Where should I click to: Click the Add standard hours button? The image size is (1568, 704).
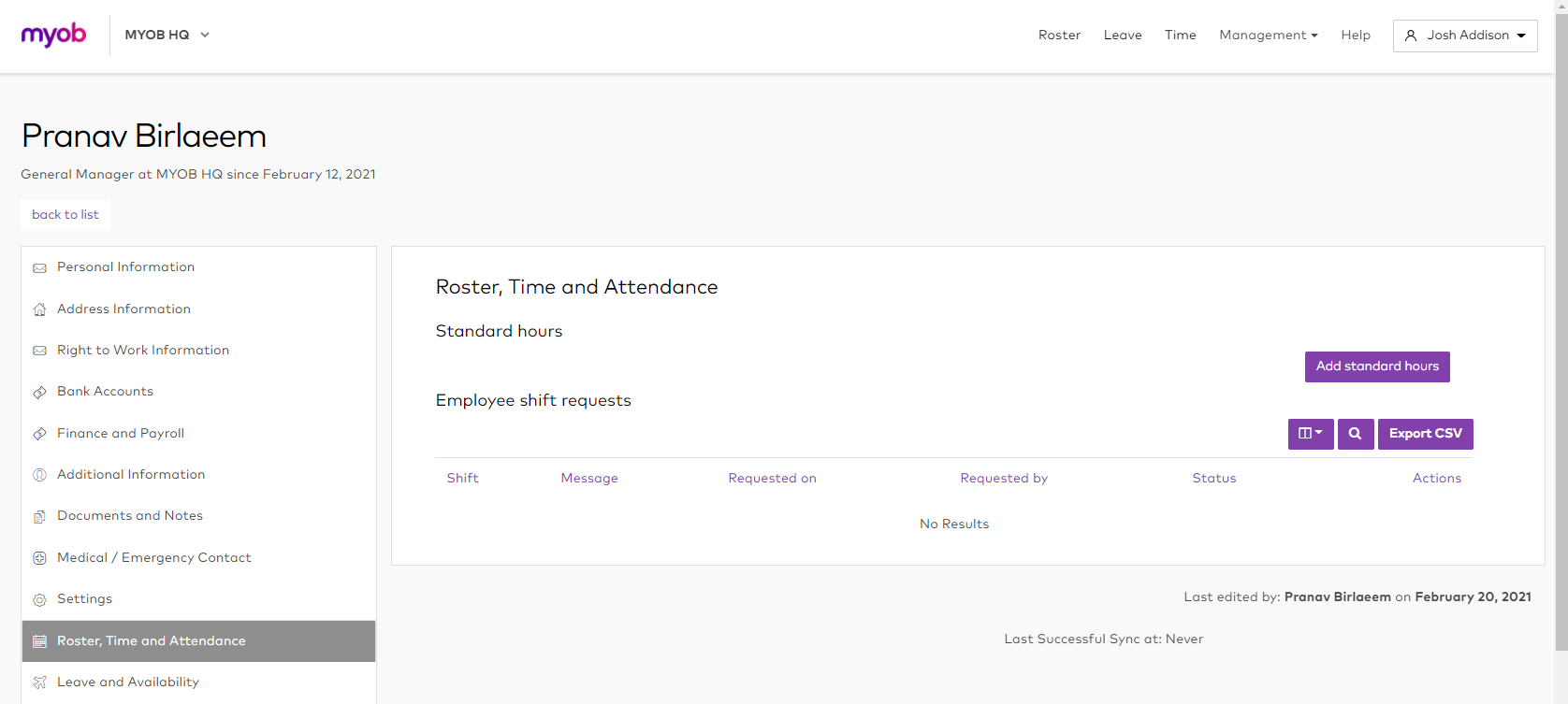[x=1376, y=366]
